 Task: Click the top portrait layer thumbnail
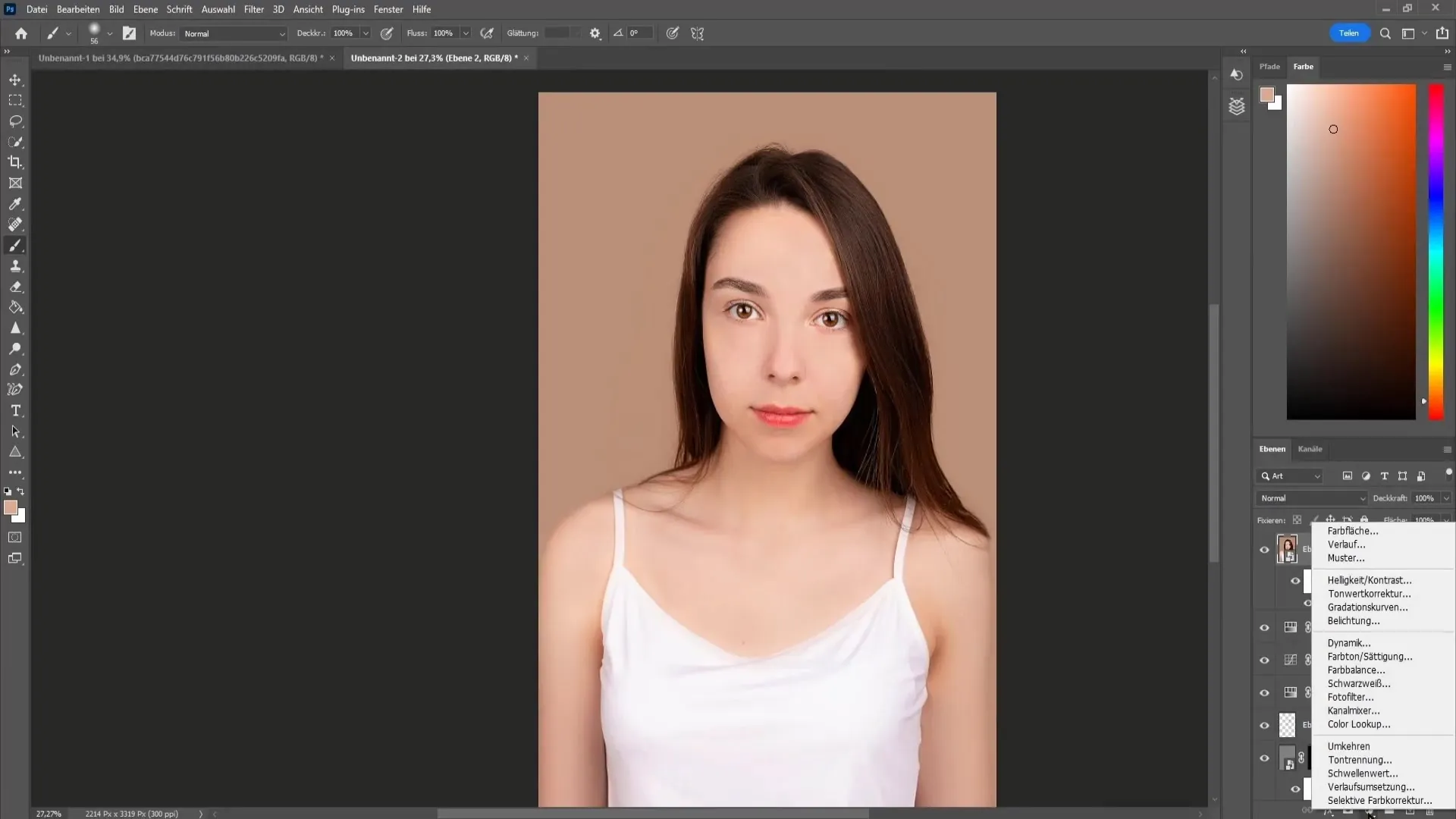point(1287,549)
